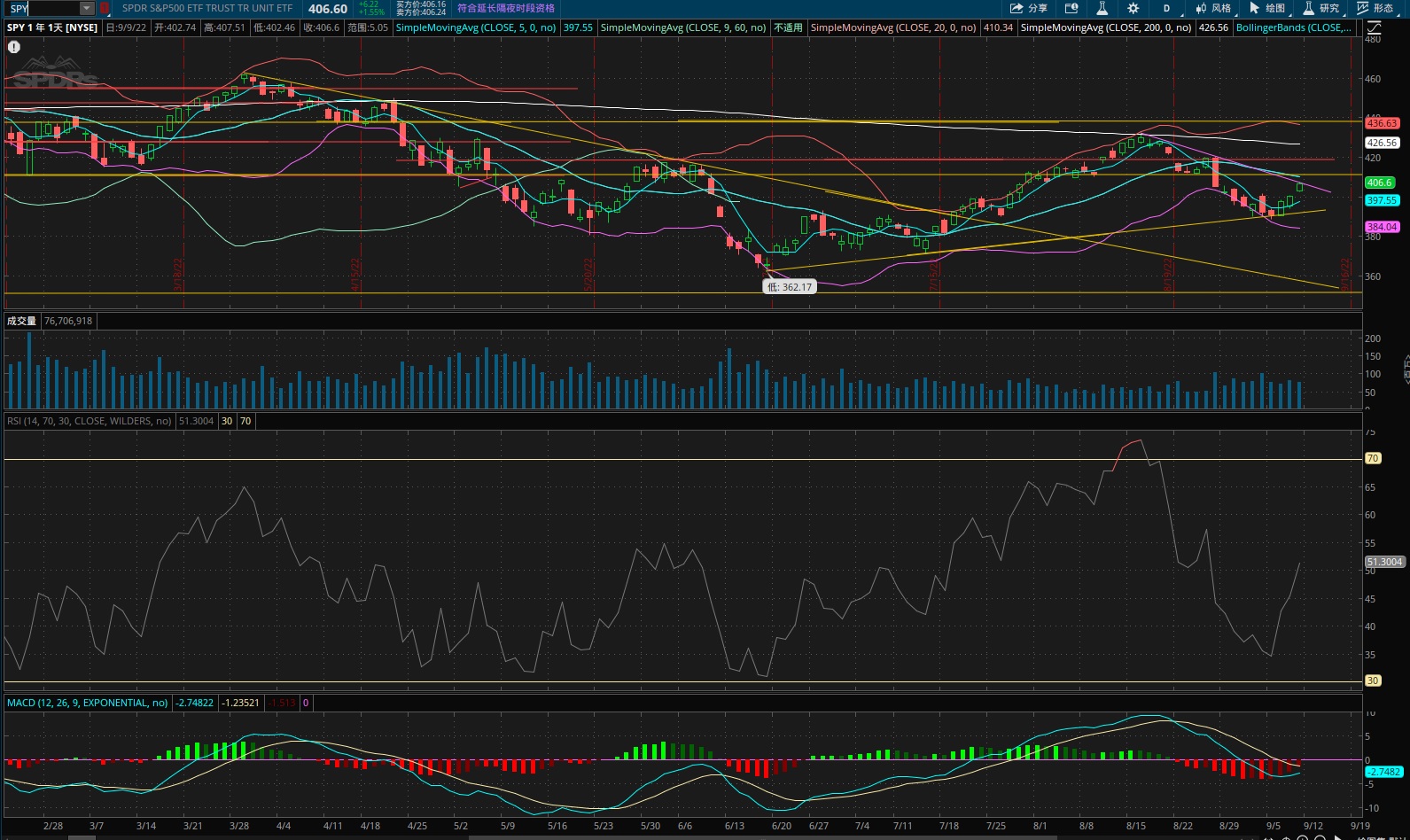Select SimpleMovingAvg (CLOSE, 200, 0, no) label
The width and height of the screenshot is (1410, 840).
click(x=1106, y=27)
